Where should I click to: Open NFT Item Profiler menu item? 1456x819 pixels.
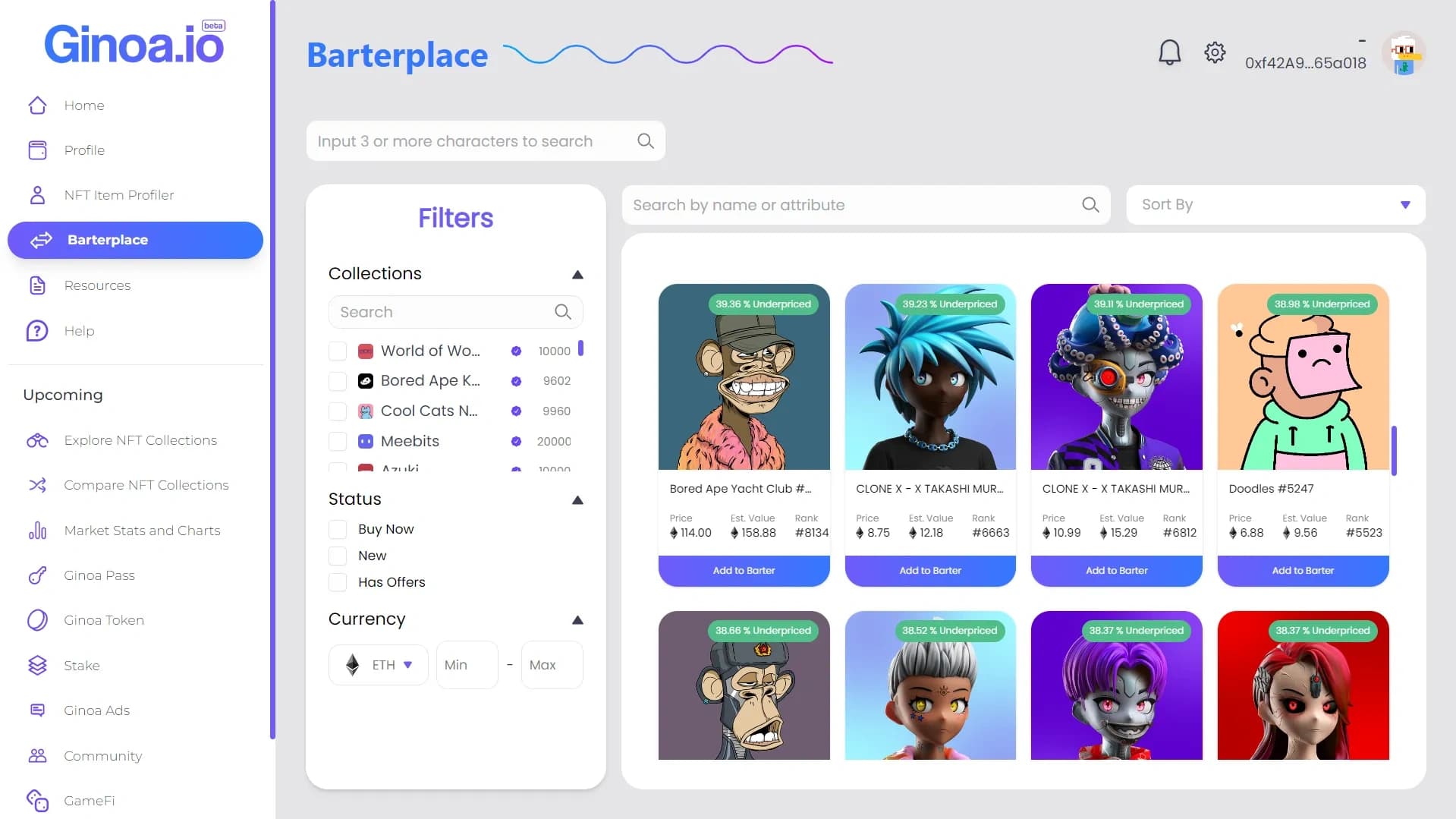pos(119,195)
